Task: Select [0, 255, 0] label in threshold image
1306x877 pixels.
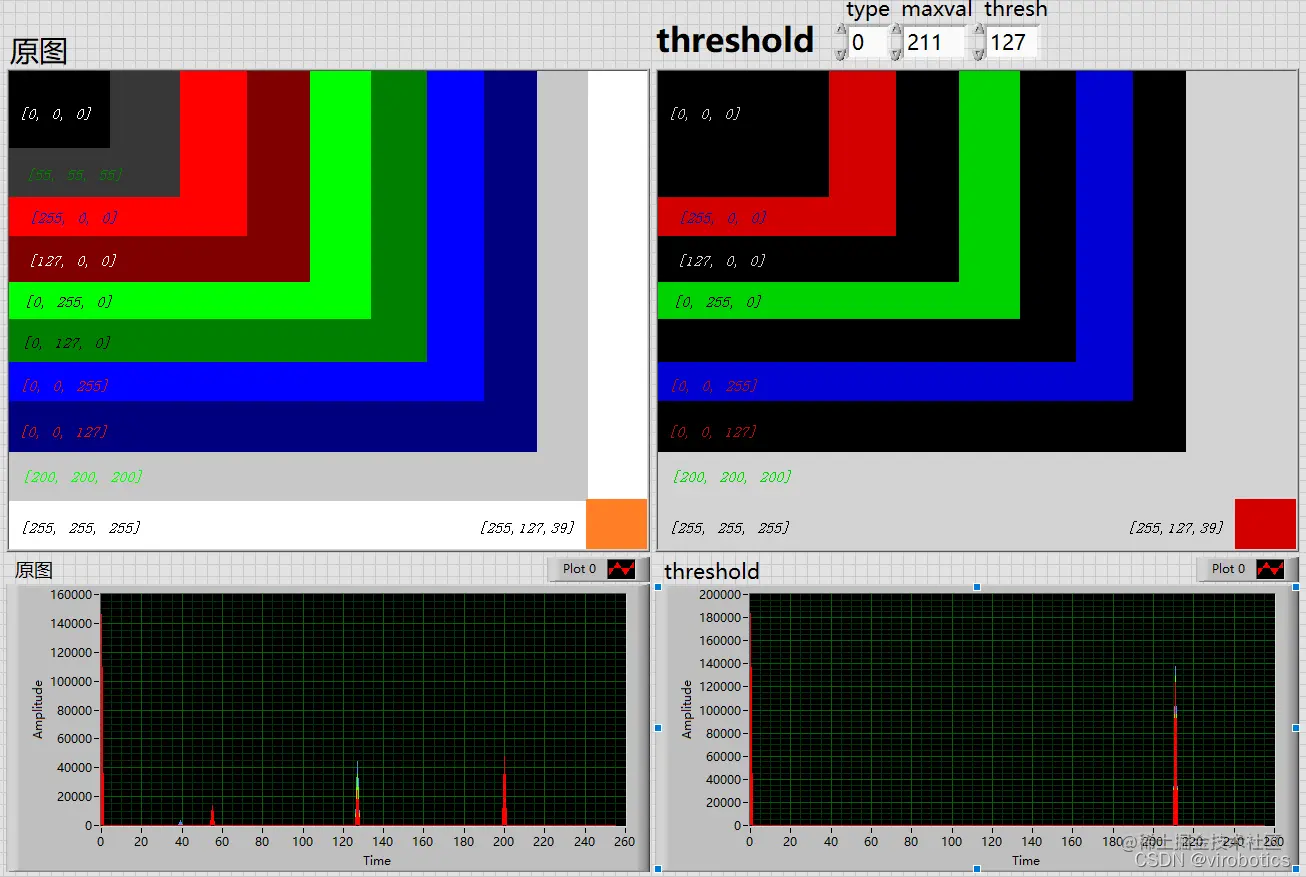Action: tap(718, 302)
